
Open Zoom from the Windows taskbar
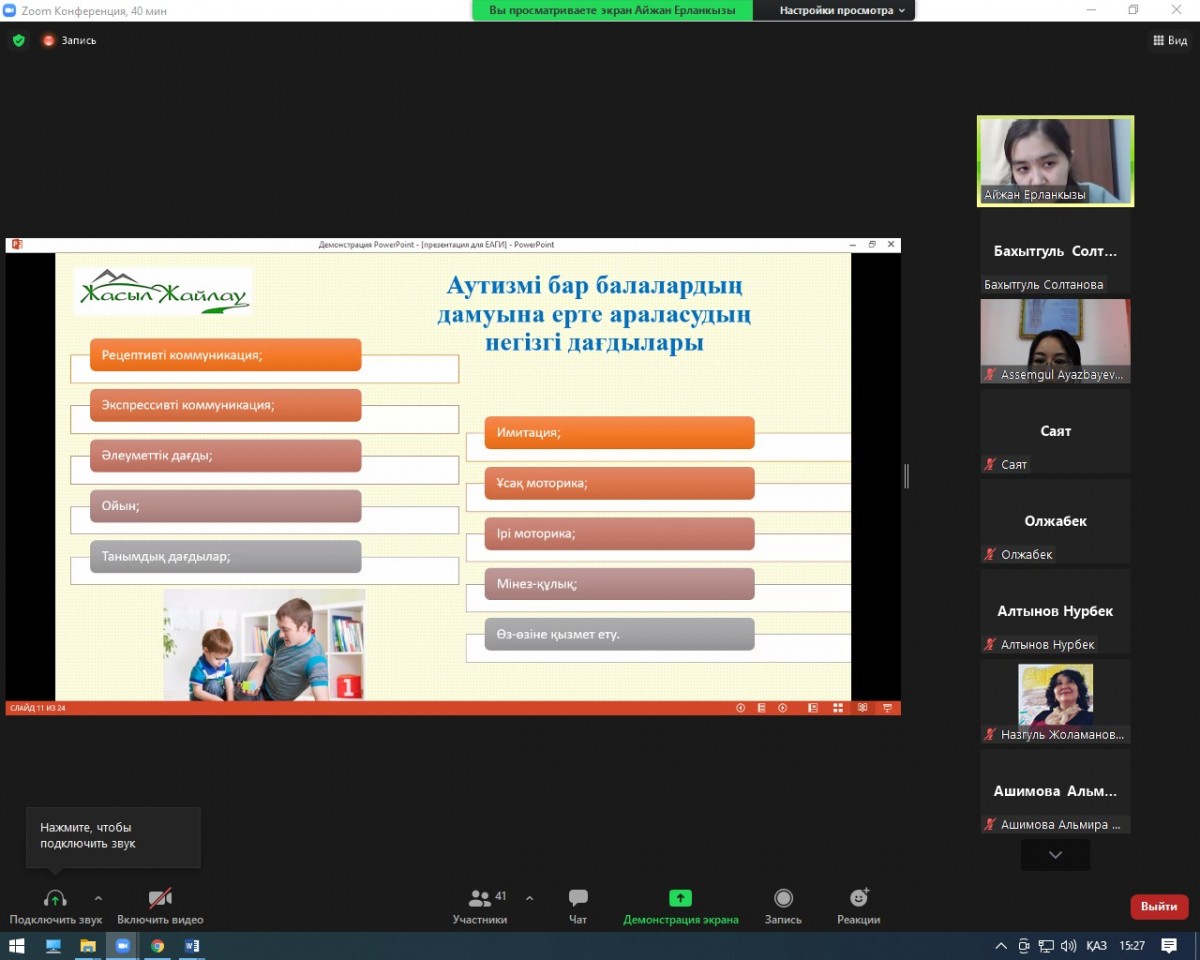pyautogui.click(x=123, y=946)
